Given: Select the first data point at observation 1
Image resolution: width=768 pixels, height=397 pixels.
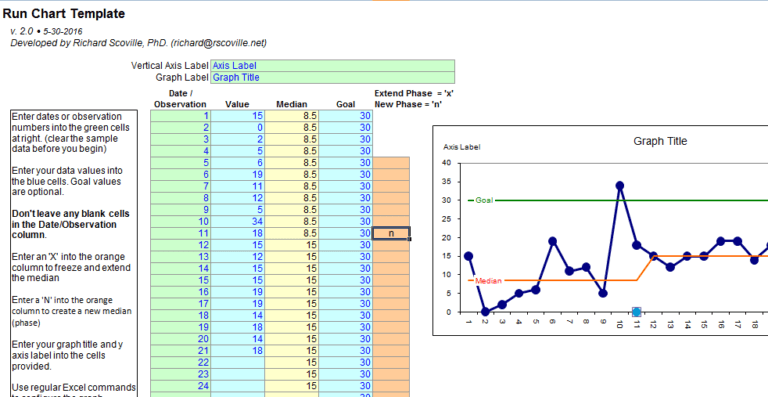Looking at the screenshot, I should pyautogui.click(x=468, y=256).
